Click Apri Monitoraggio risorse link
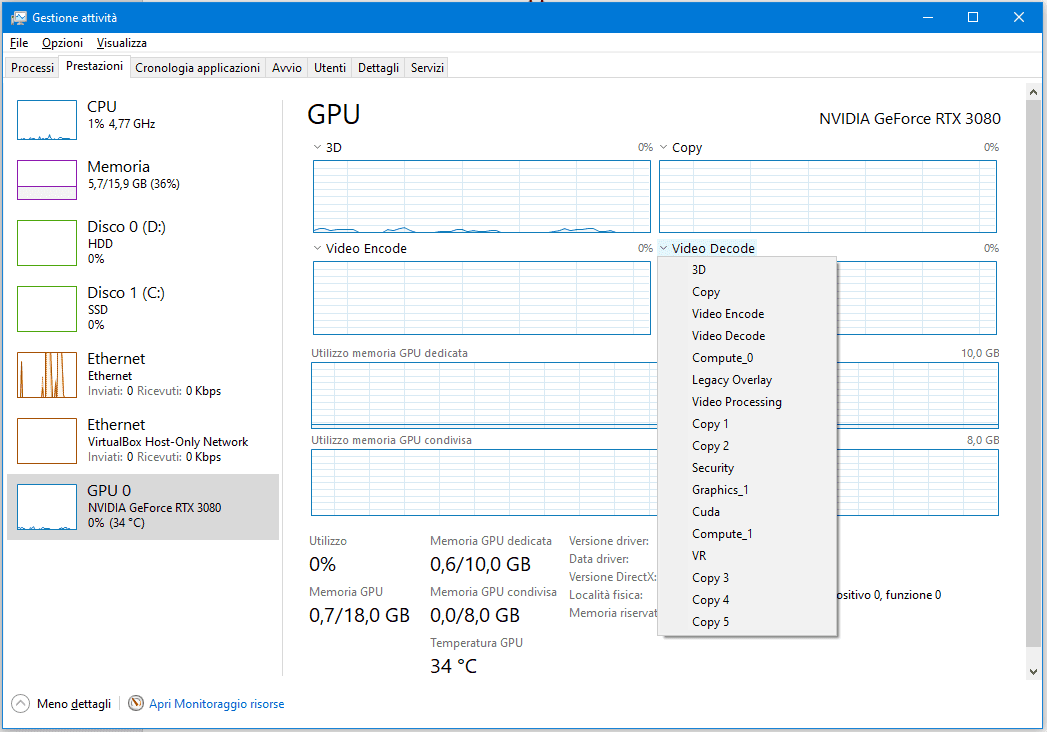Viewport: 1047px width, 732px height. (216, 704)
